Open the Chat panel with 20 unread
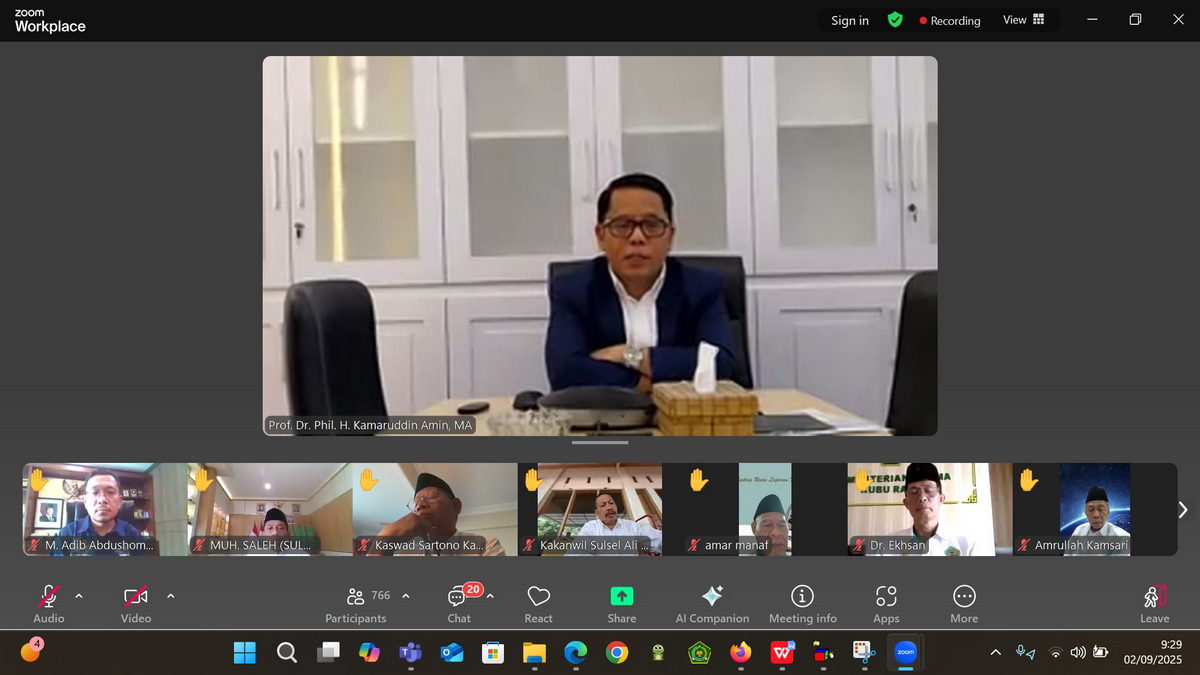Viewport: 1200px width, 675px height. click(459, 604)
